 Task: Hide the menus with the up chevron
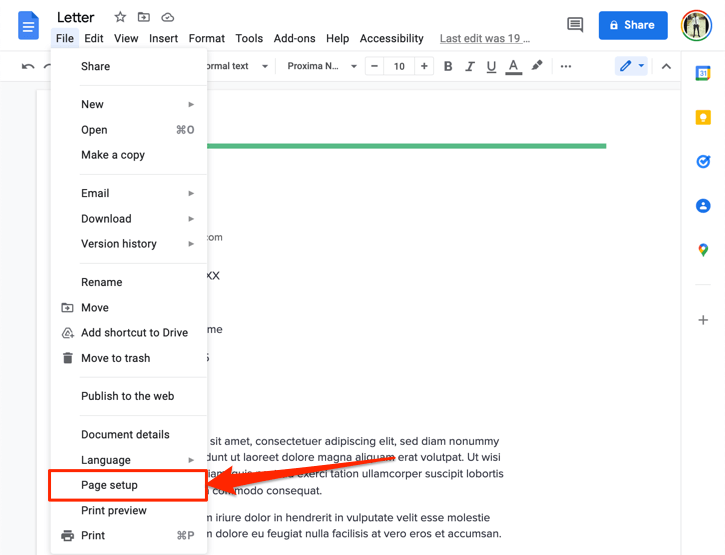coord(666,67)
